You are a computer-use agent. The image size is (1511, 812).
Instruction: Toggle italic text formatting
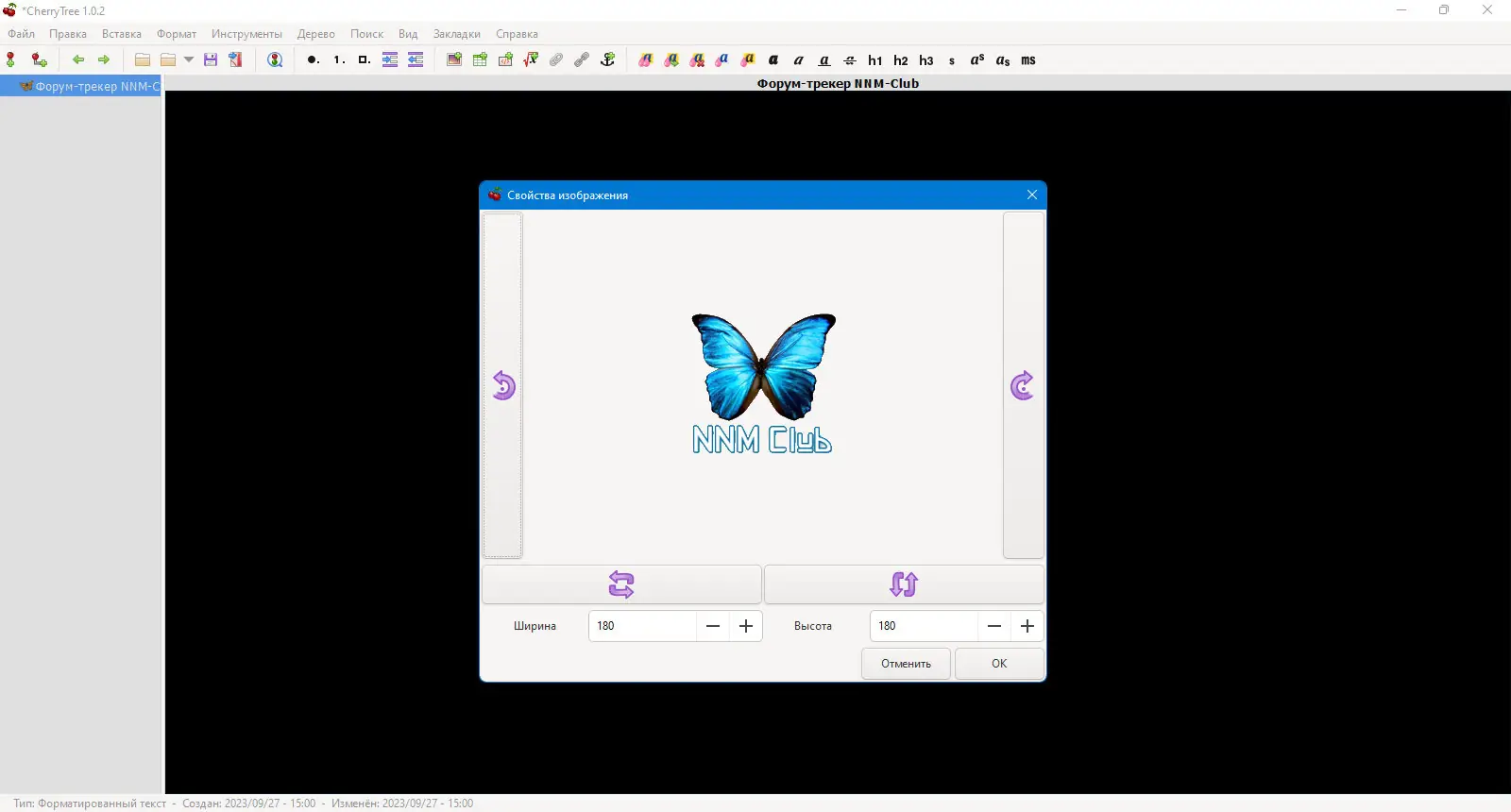tap(799, 59)
